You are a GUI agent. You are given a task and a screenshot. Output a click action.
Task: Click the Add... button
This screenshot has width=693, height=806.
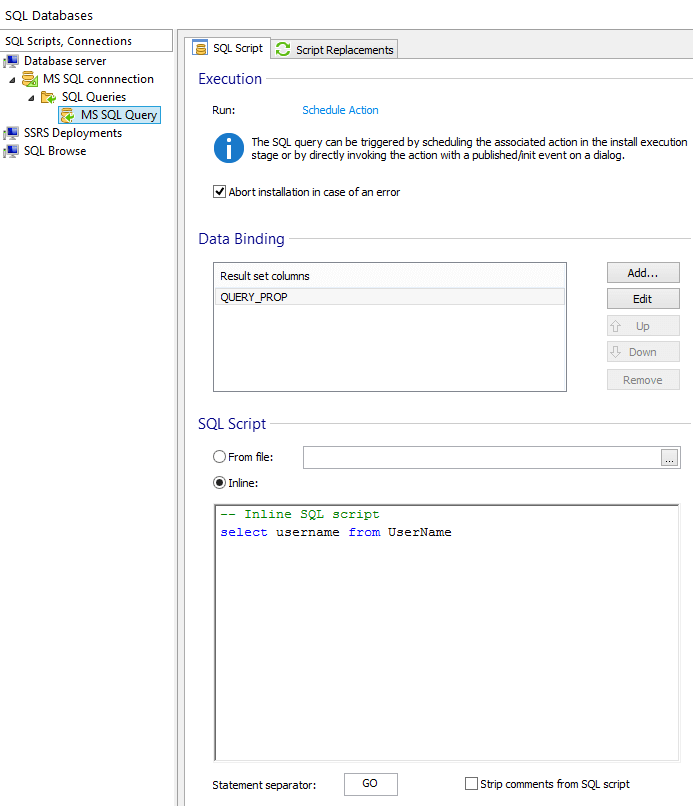click(x=643, y=273)
